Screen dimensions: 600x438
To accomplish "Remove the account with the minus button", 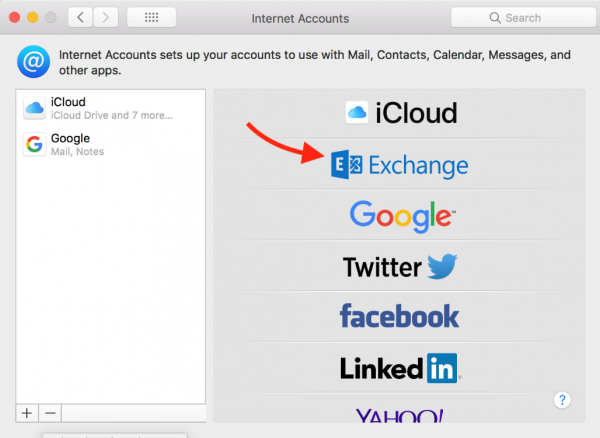I will (50, 413).
